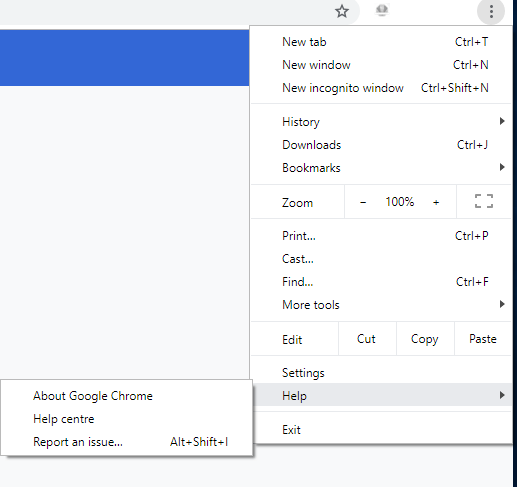
Task: Click the Copy button
Action: (x=425, y=339)
